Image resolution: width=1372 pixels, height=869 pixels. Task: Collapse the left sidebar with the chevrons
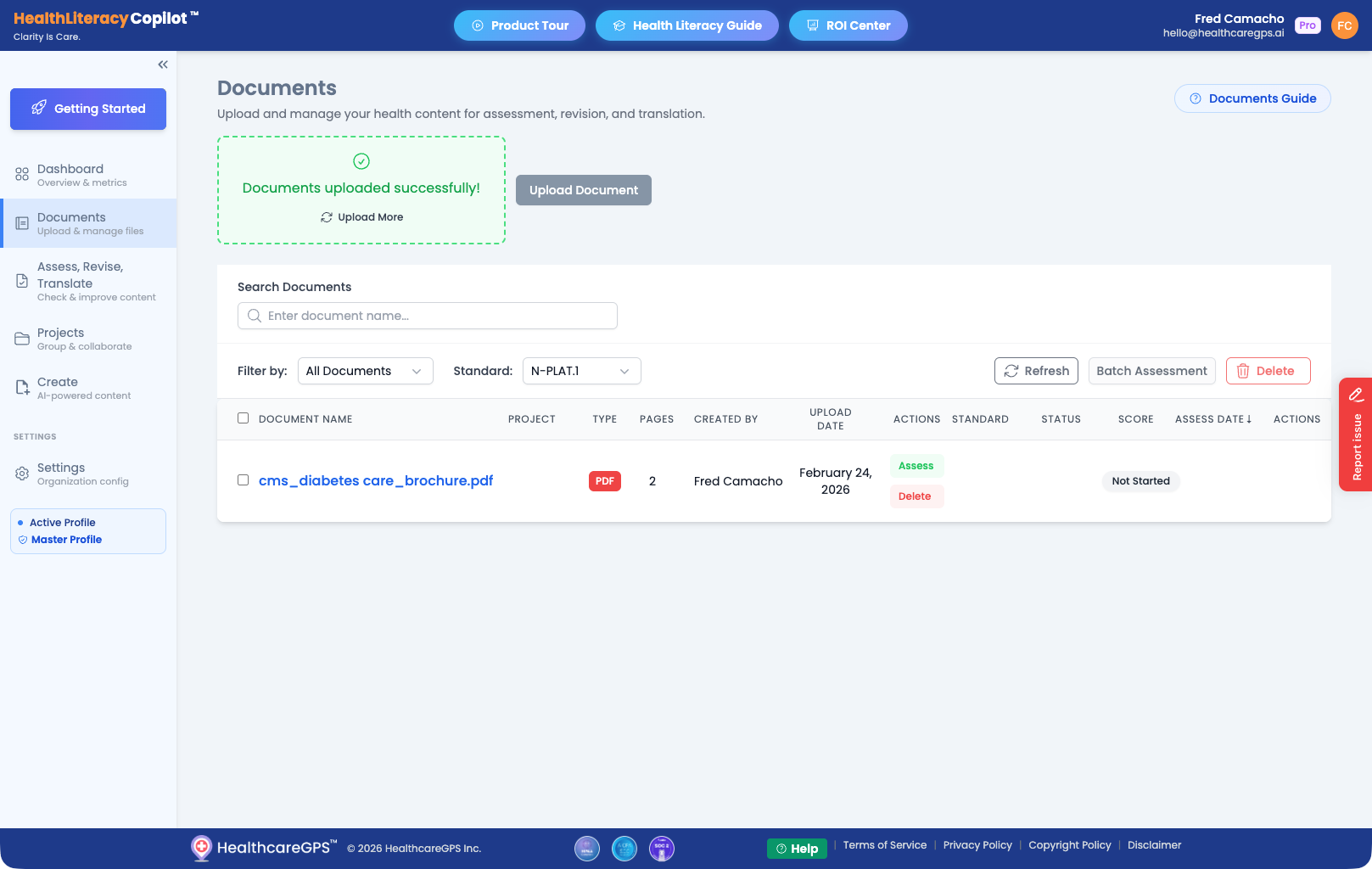[x=163, y=64]
